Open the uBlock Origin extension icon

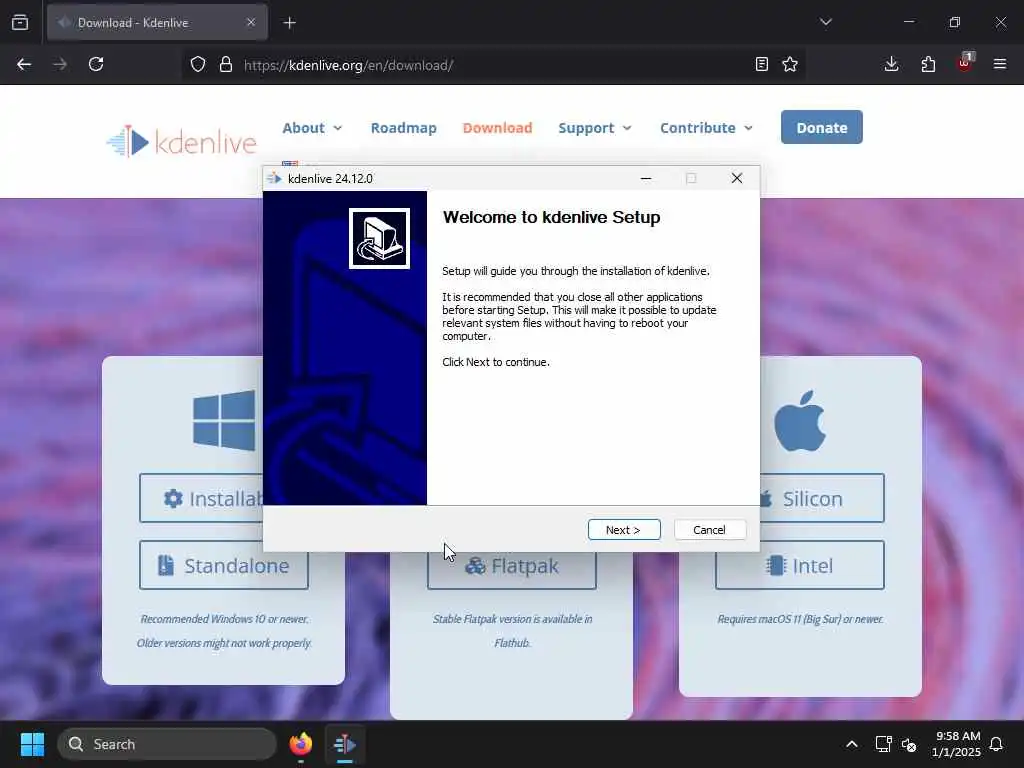click(x=965, y=63)
